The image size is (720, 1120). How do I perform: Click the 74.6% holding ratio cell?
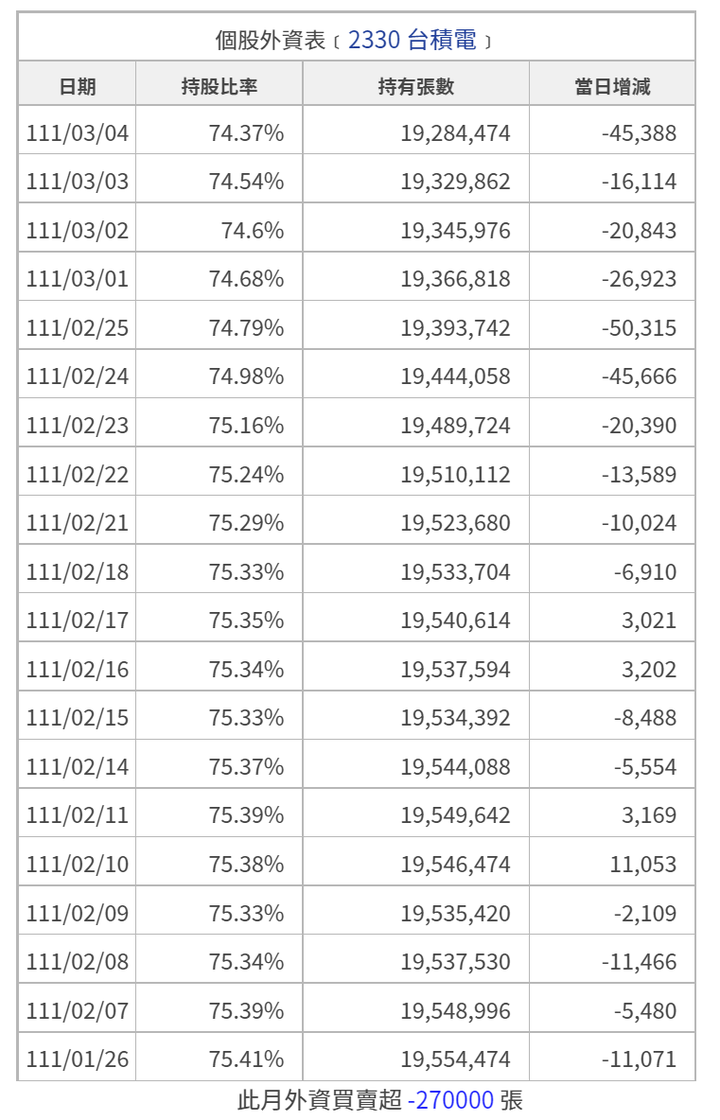(252, 231)
